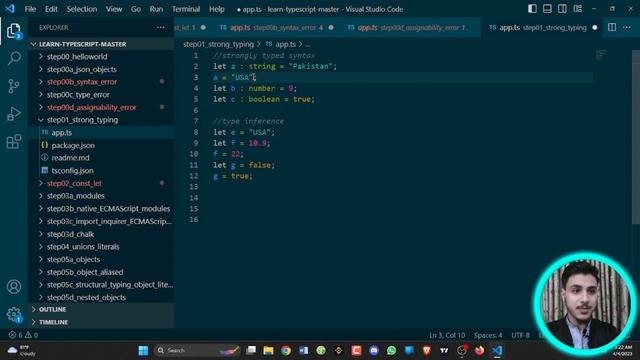Open editor more actions ellipsis

click(627, 27)
